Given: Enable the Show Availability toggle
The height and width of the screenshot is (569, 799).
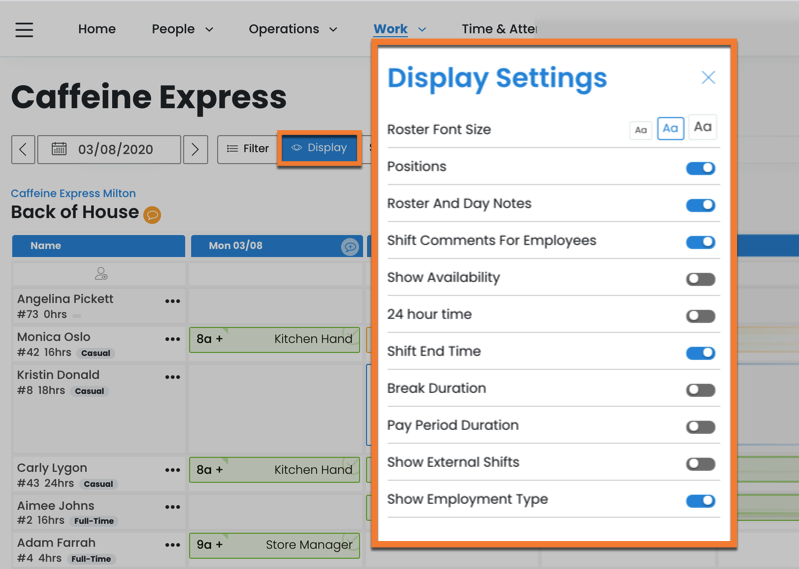Looking at the screenshot, I should (x=700, y=279).
